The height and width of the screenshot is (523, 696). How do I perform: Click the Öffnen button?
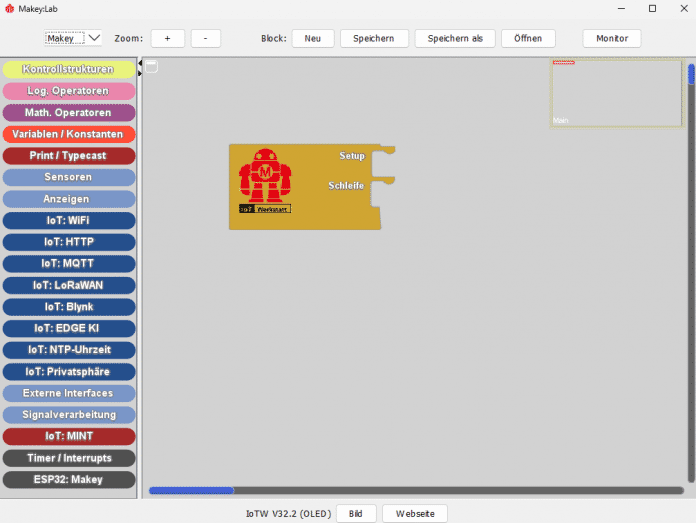coord(528,38)
